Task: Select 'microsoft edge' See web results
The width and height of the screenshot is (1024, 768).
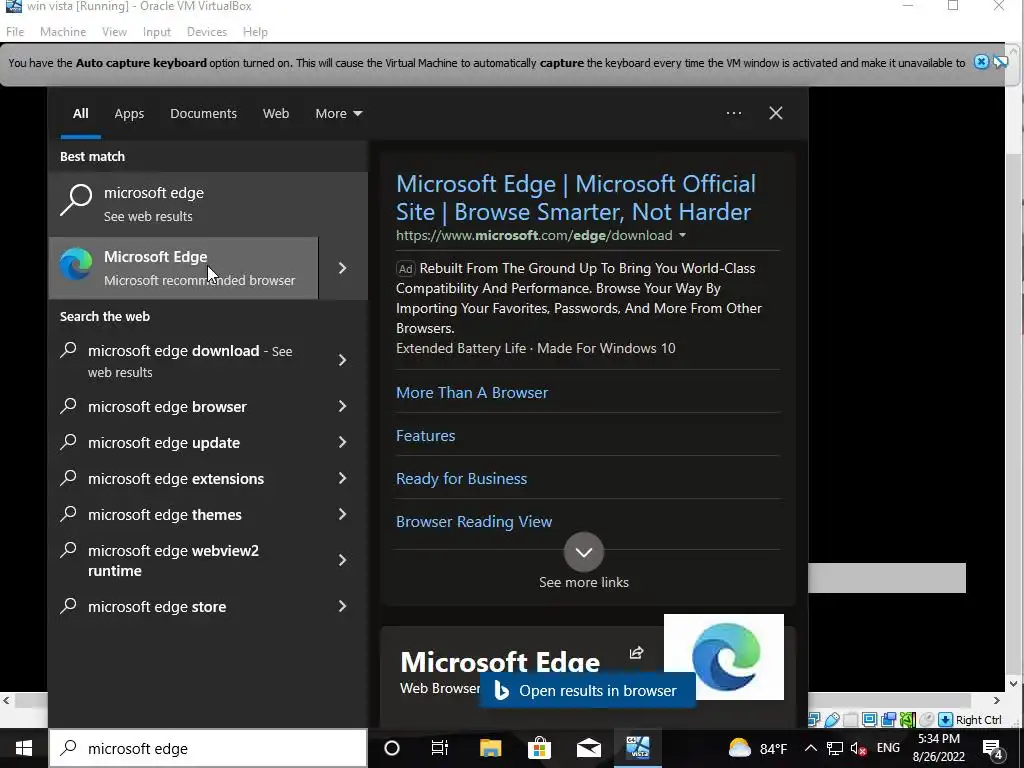Action: [208, 204]
